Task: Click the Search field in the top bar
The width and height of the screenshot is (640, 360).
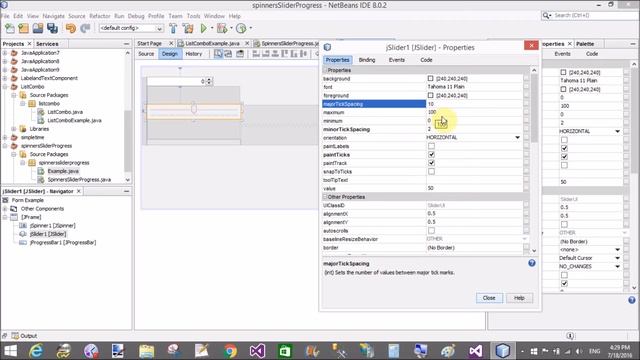Action: (594, 16)
